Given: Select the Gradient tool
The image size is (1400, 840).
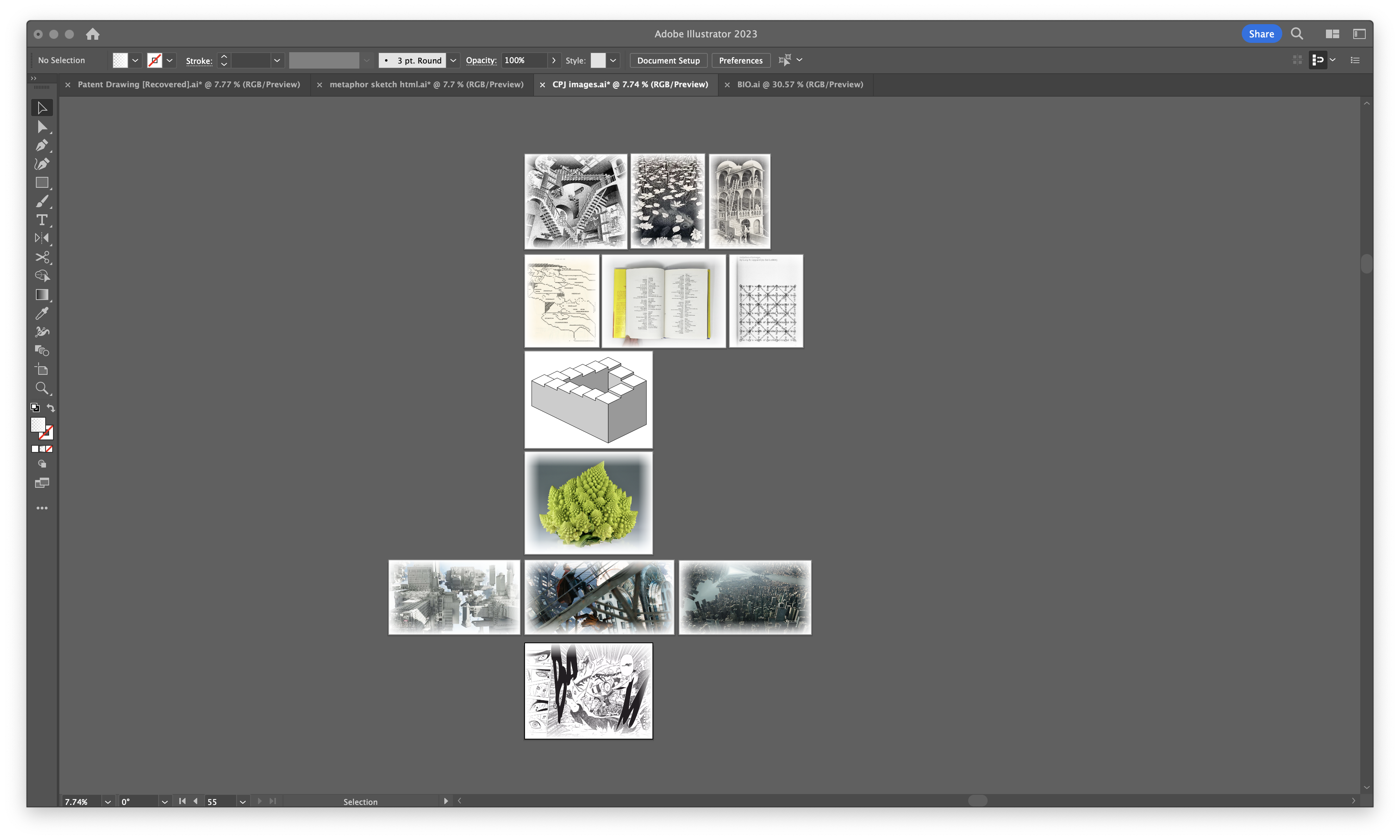Looking at the screenshot, I should (42, 294).
